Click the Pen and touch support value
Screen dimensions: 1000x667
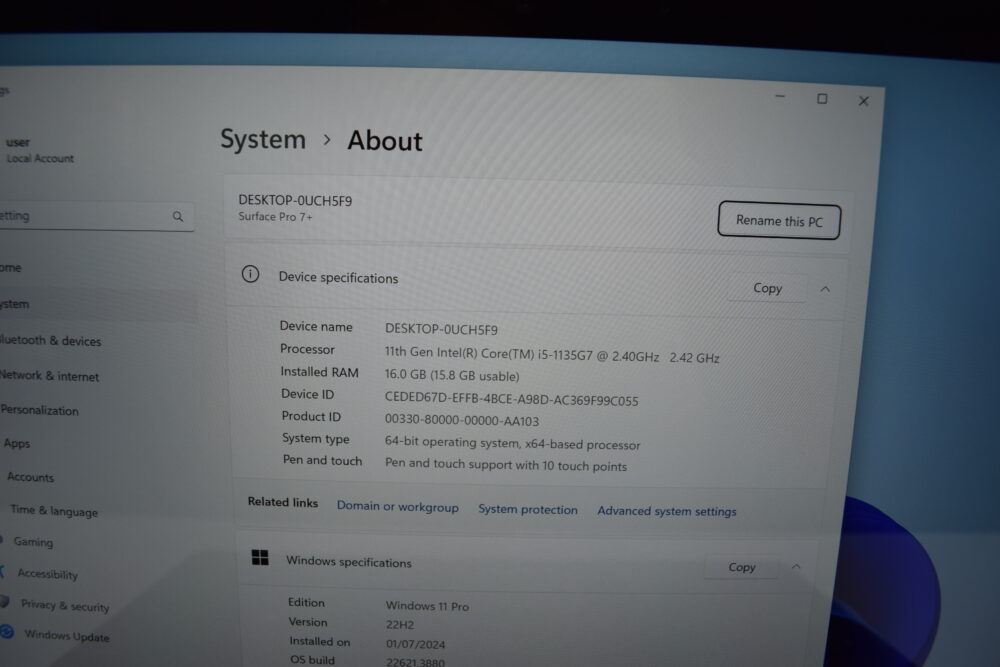[x=506, y=464]
